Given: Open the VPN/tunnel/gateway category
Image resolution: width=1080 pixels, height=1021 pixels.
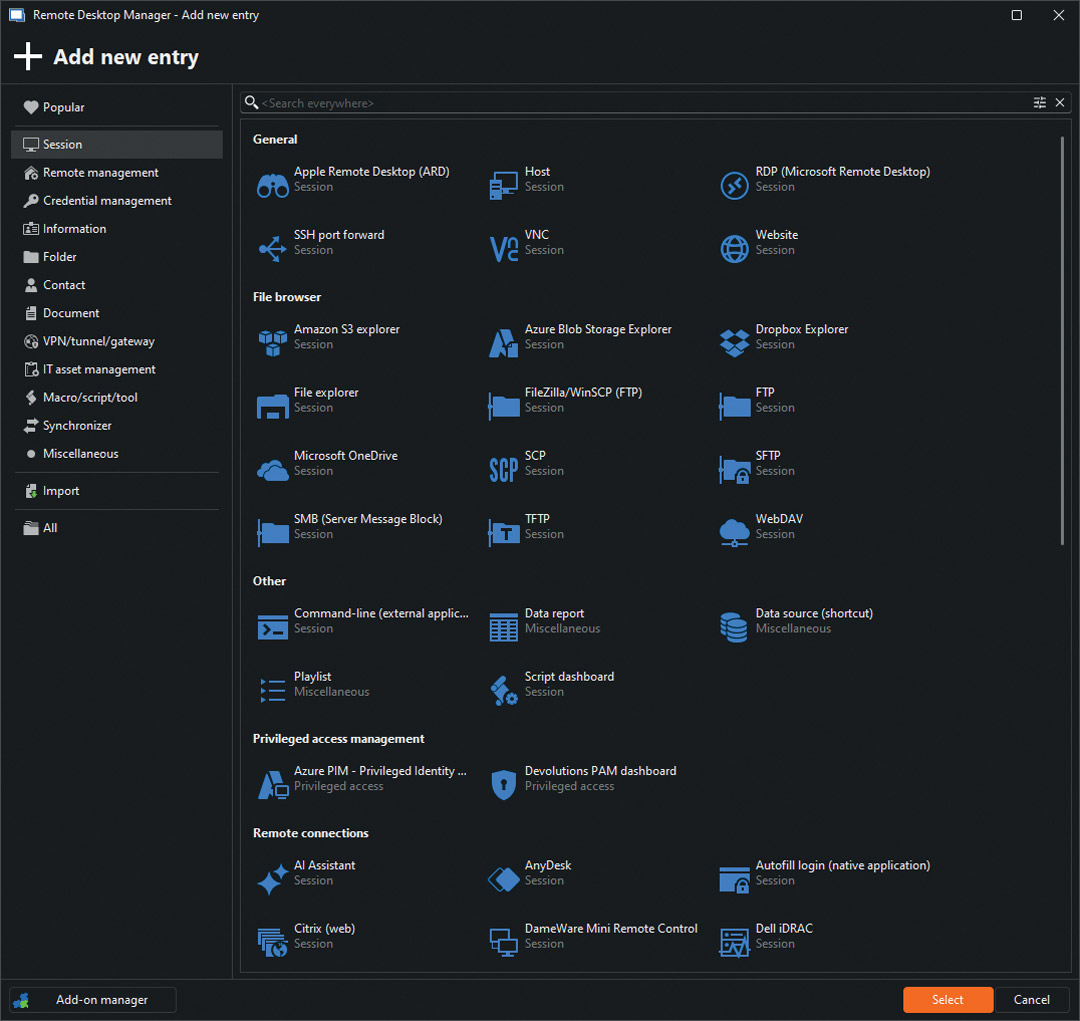Looking at the screenshot, I should coord(117,342).
